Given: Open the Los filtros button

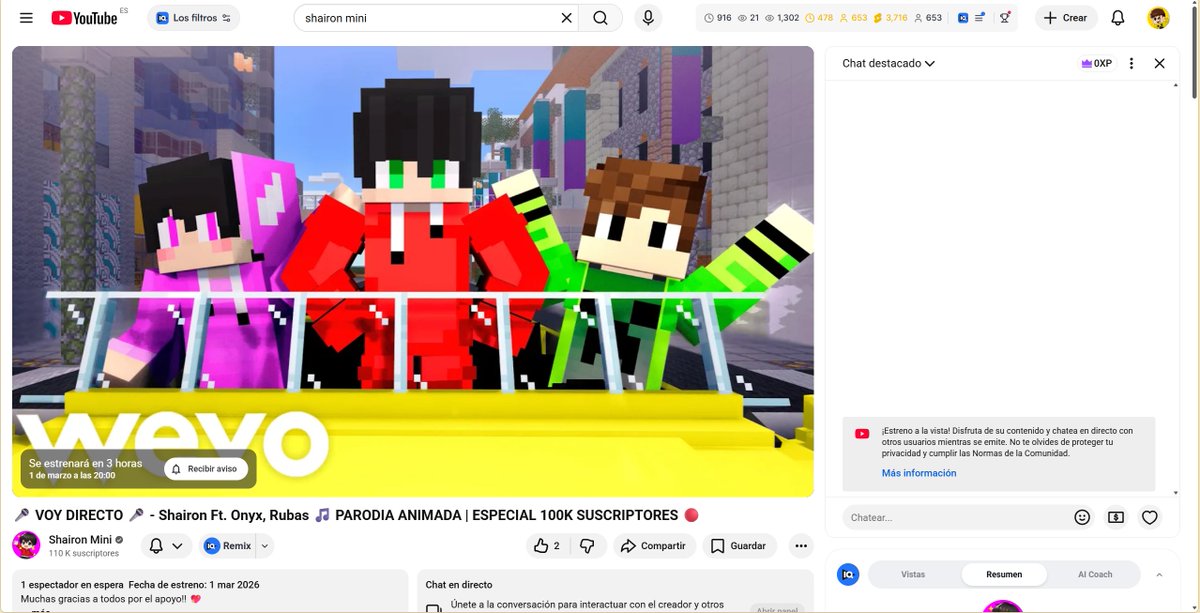Looking at the screenshot, I should [x=194, y=18].
